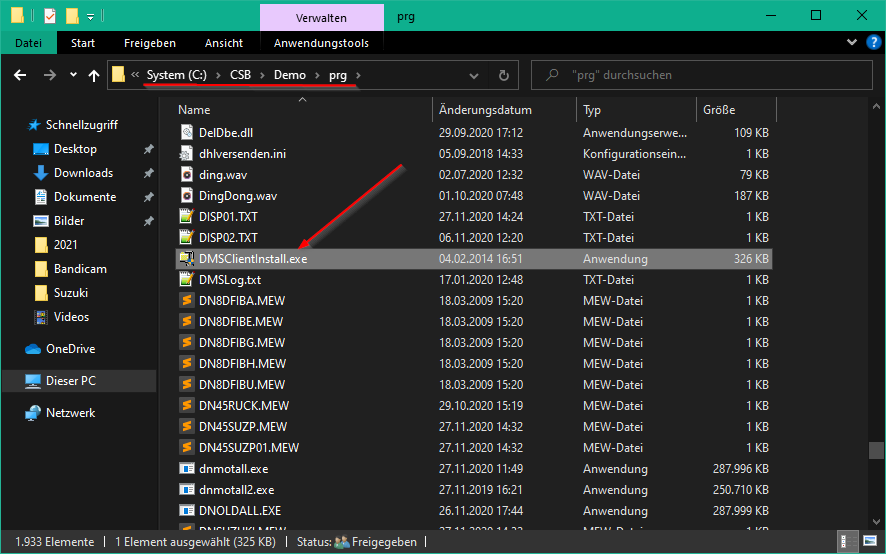Image resolution: width=886 pixels, height=554 pixels.
Task: Open the Ansicht ribbon tab
Action: point(224,43)
